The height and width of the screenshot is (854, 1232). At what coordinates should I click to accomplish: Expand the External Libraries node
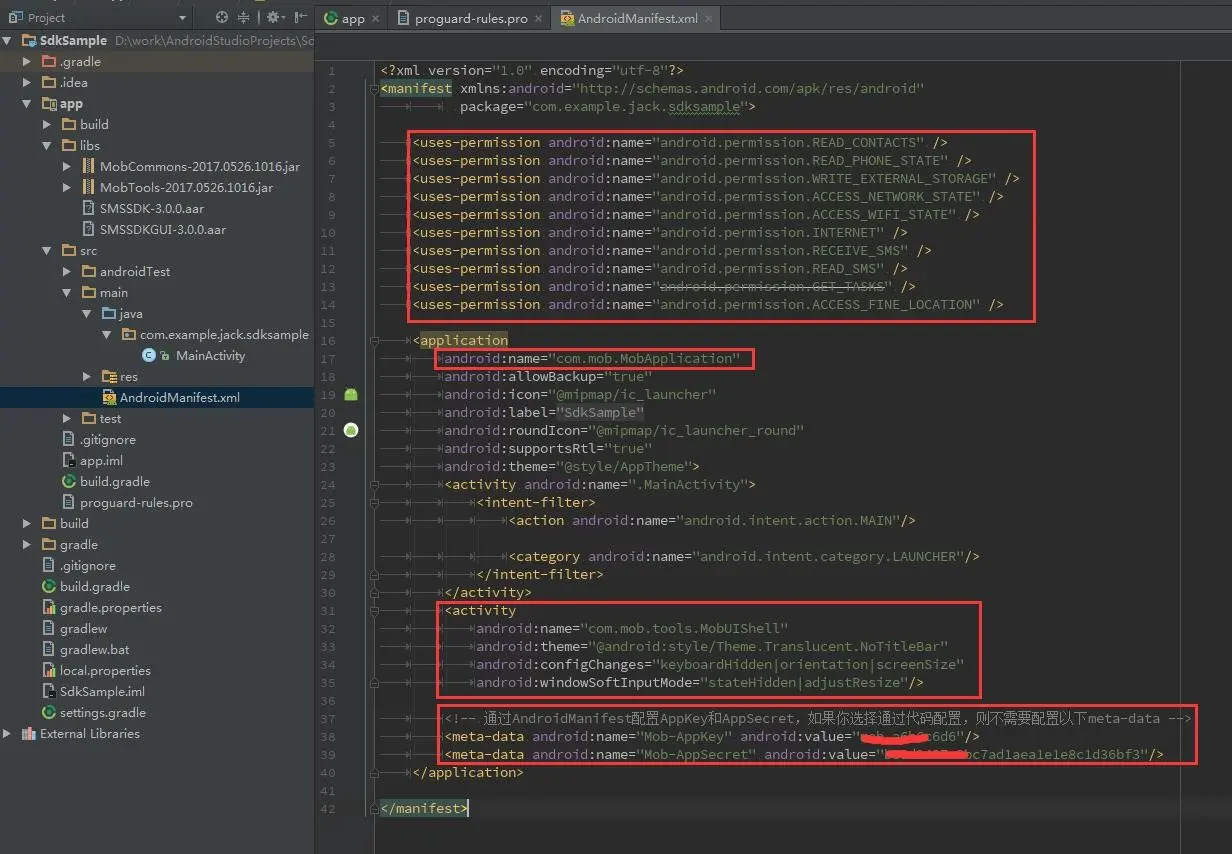[9, 733]
